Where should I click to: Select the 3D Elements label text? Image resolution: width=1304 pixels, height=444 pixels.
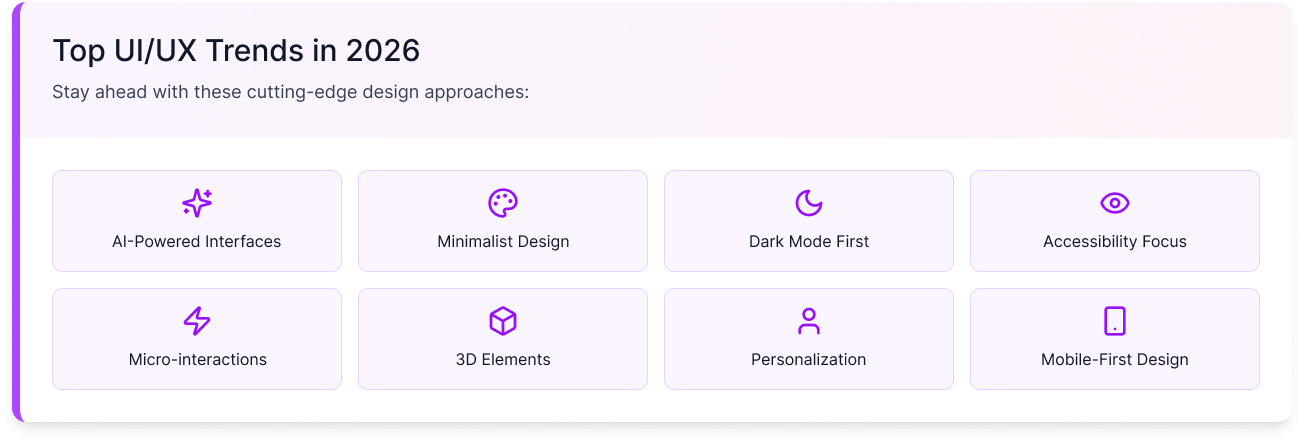[503, 359]
